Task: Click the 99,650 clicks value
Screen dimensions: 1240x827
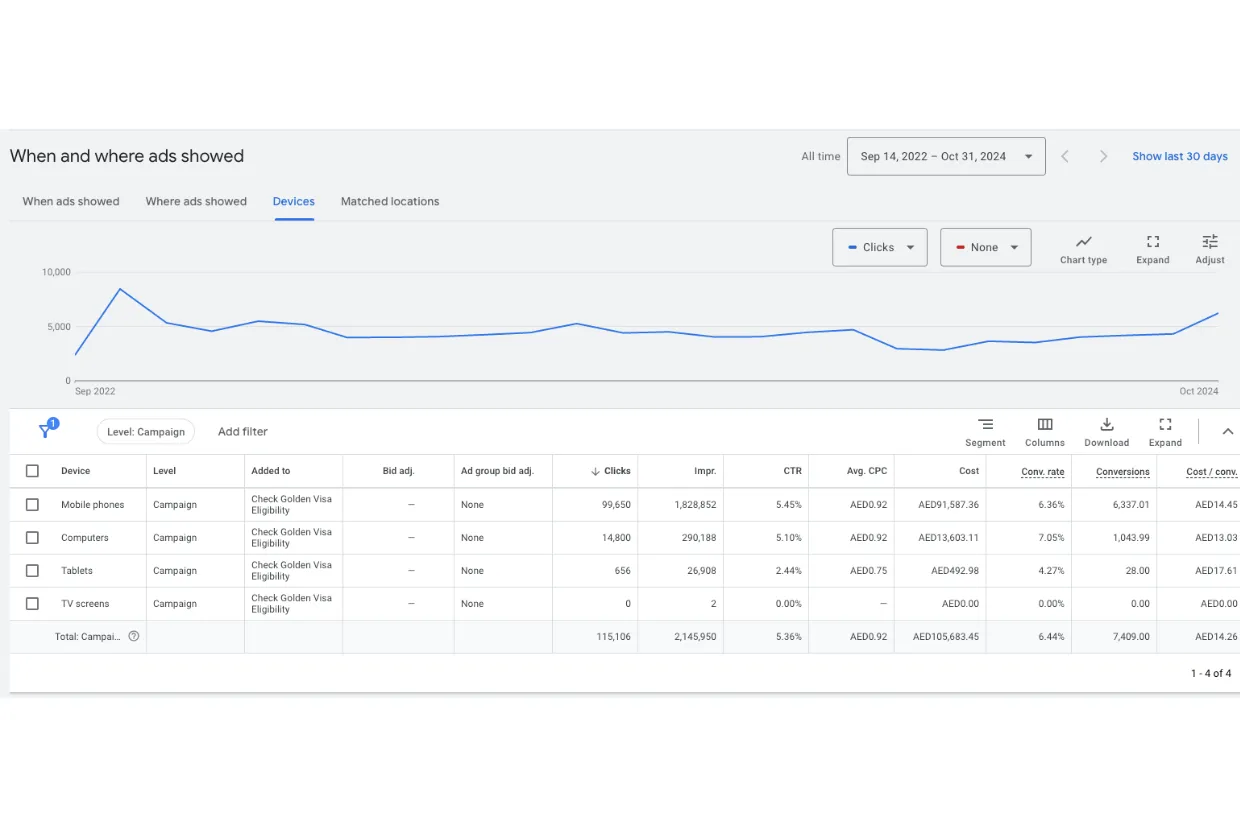Action: (616, 505)
